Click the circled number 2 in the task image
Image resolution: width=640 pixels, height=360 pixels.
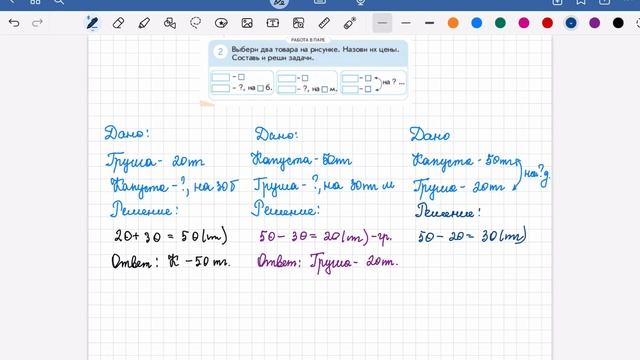(x=220, y=52)
